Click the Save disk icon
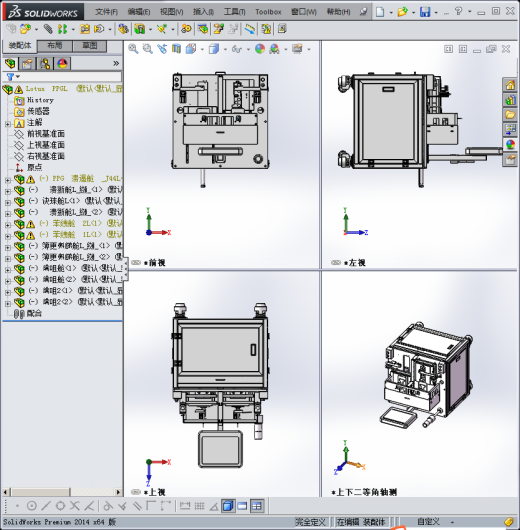The height and width of the screenshot is (530, 520). pos(425,12)
